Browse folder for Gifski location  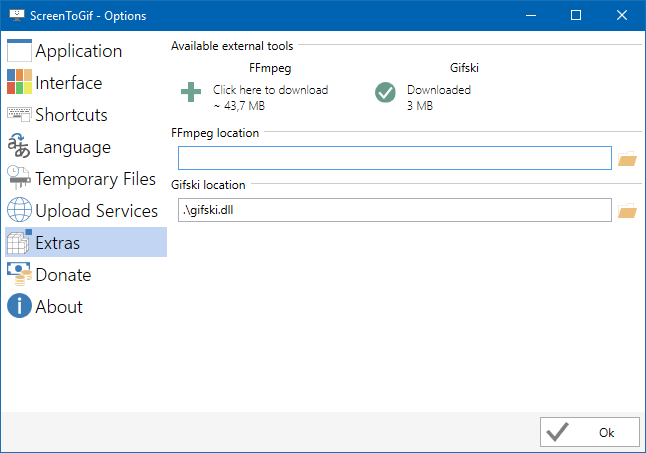coord(627,210)
